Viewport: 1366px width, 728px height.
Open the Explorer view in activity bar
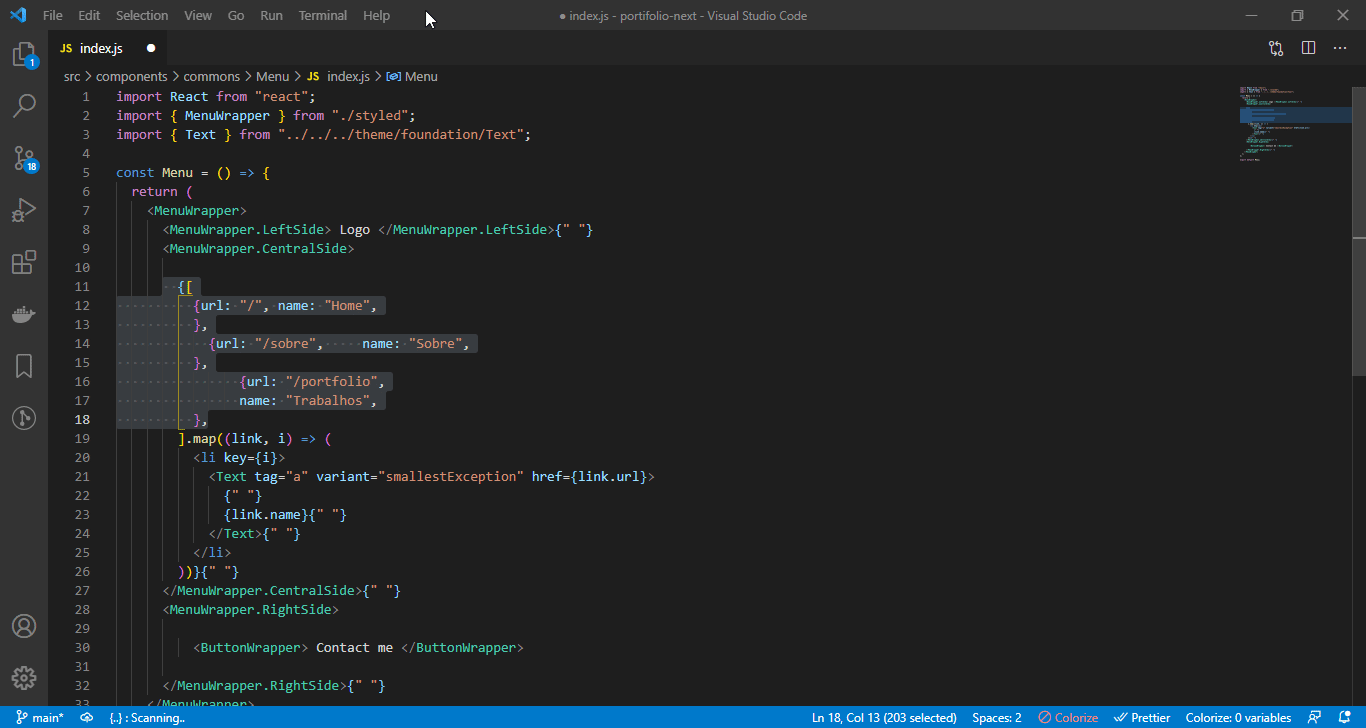(x=24, y=54)
